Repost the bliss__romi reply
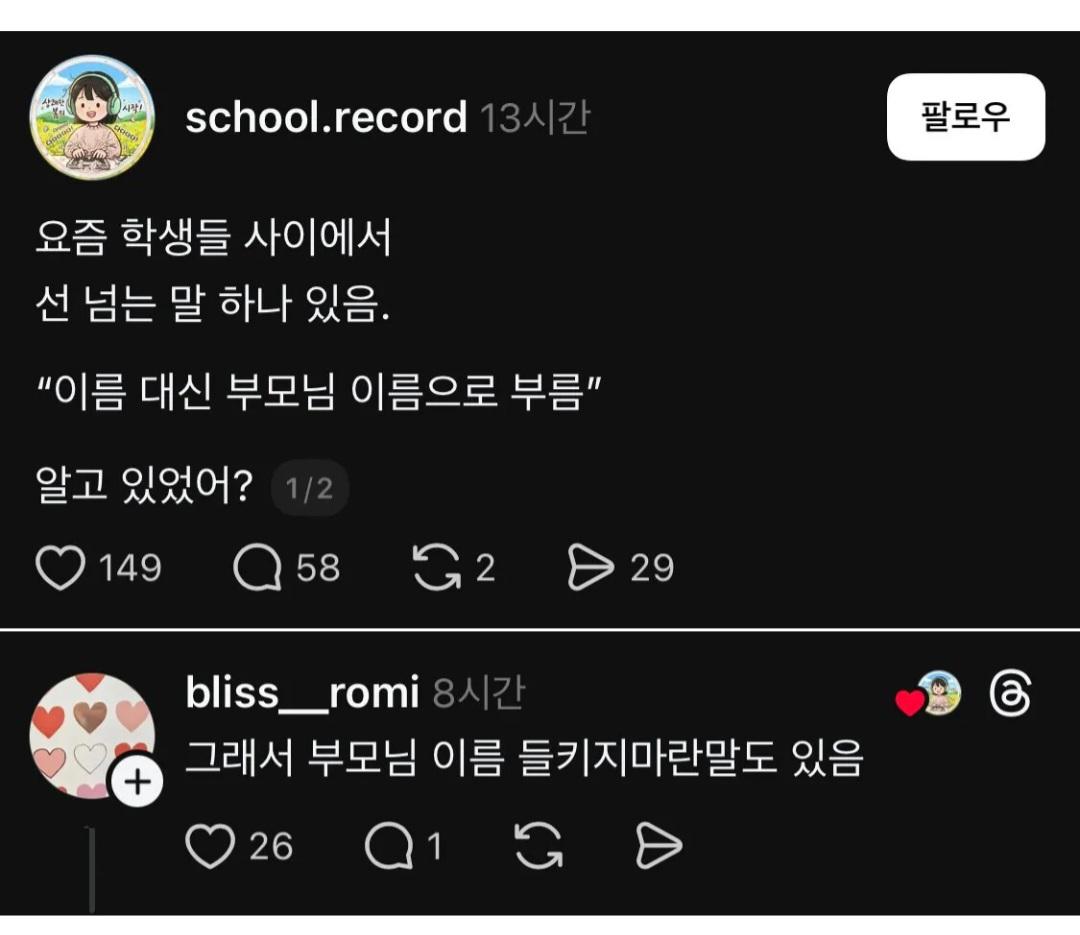Image resolution: width=1080 pixels, height=935 pixels. click(x=538, y=848)
